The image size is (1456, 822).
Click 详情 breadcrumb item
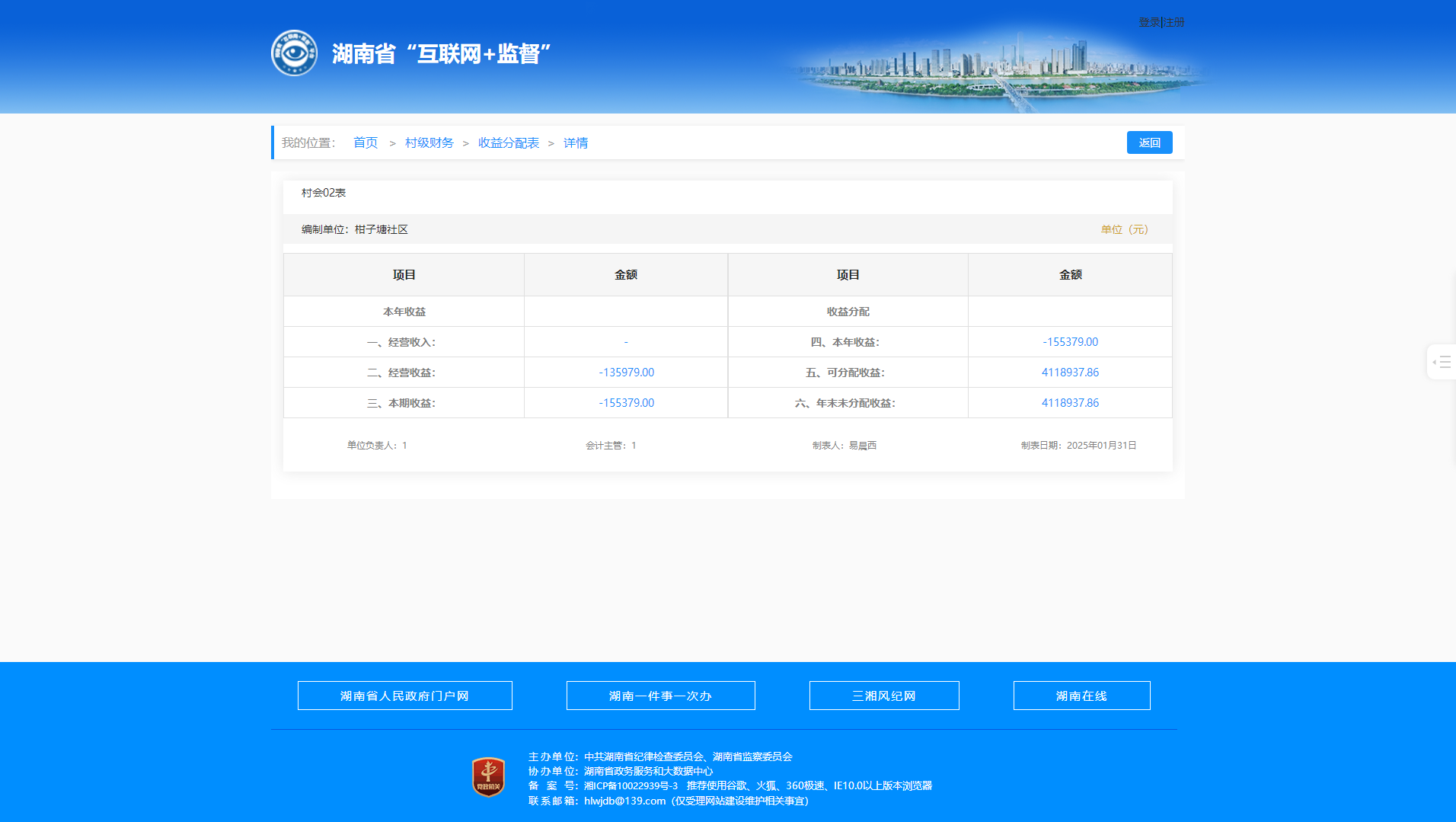575,143
